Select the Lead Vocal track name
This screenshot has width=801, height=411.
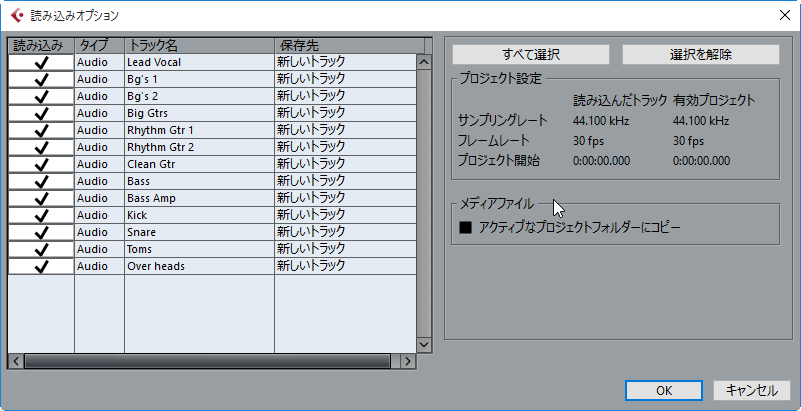click(154, 62)
